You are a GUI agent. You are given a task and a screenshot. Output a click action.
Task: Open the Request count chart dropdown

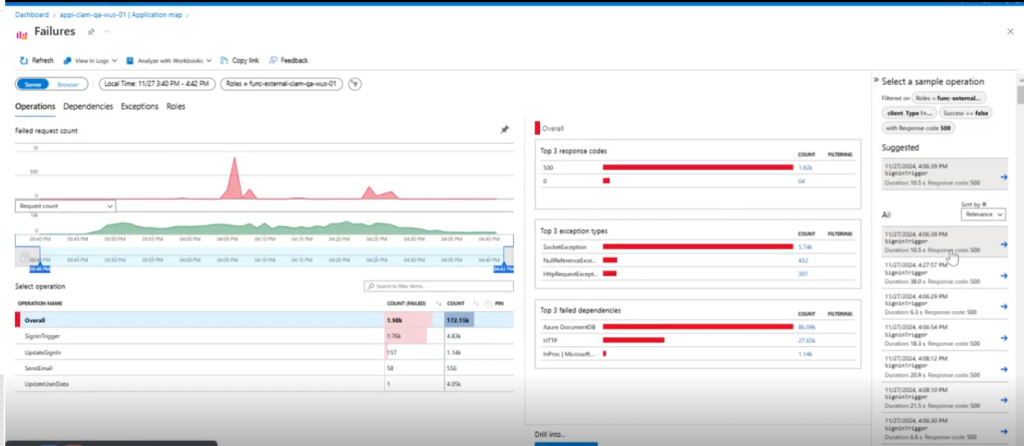(65, 206)
